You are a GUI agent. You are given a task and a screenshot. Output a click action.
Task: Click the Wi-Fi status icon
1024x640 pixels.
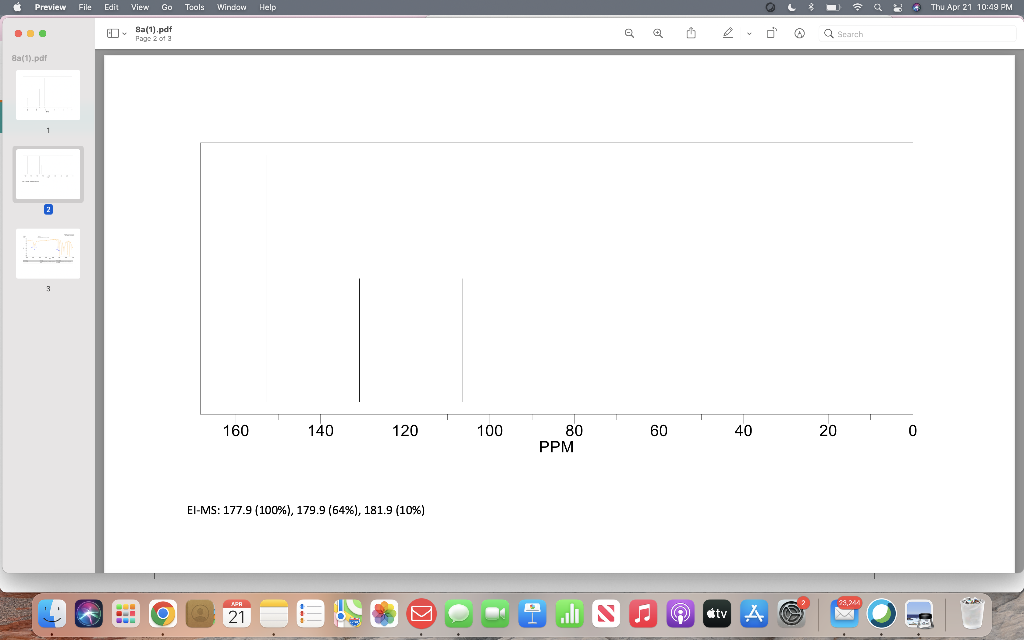coord(857,7)
